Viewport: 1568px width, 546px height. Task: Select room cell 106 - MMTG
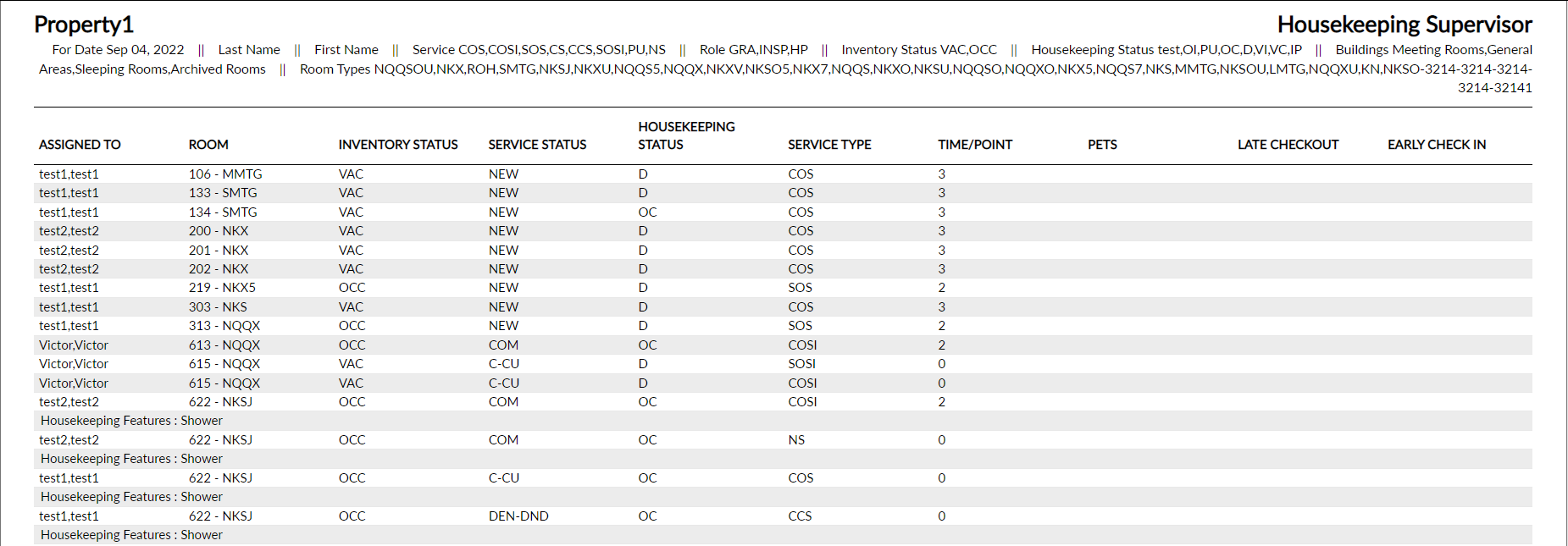tap(225, 174)
